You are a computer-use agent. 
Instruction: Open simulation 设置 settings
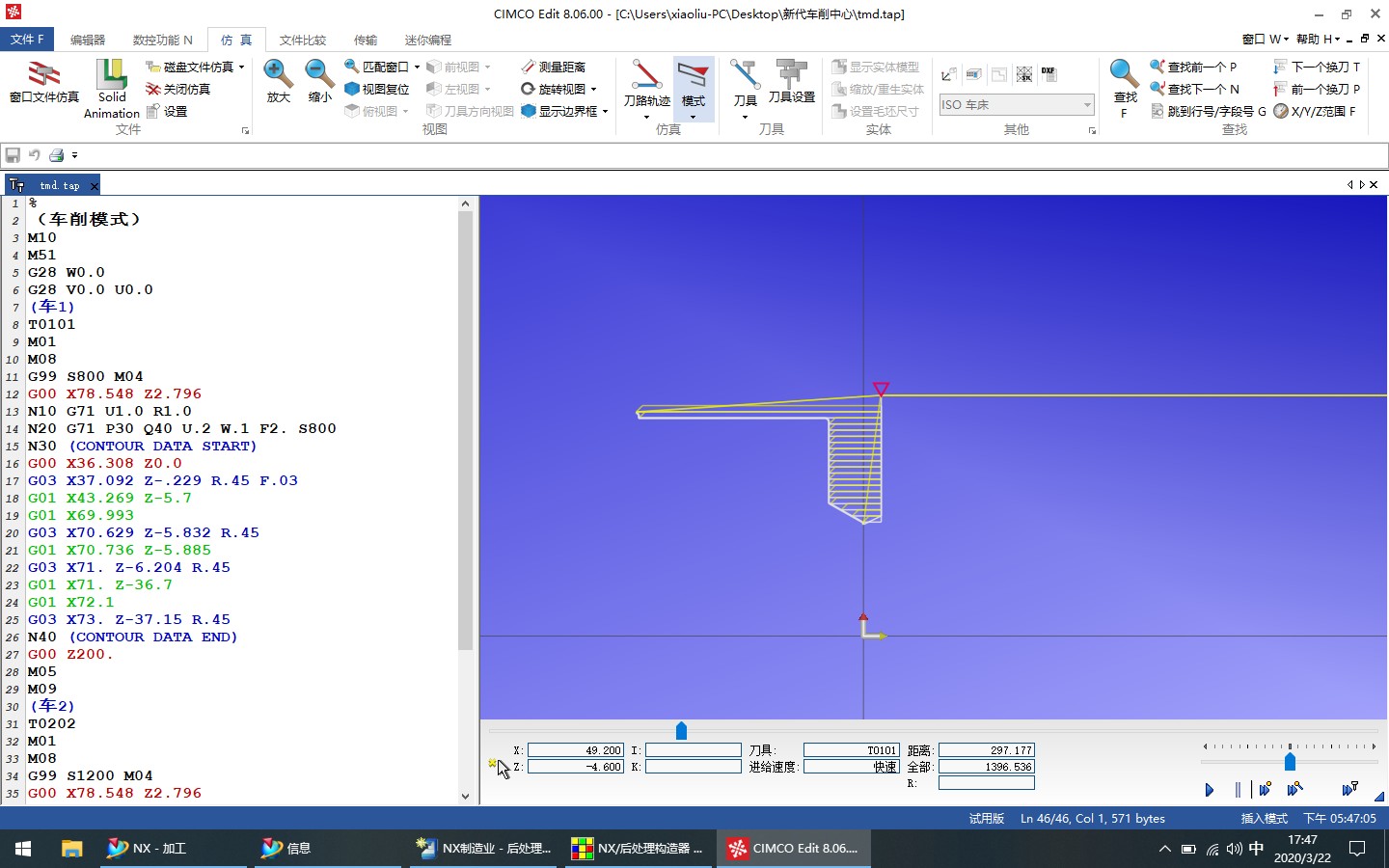pos(167,111)
